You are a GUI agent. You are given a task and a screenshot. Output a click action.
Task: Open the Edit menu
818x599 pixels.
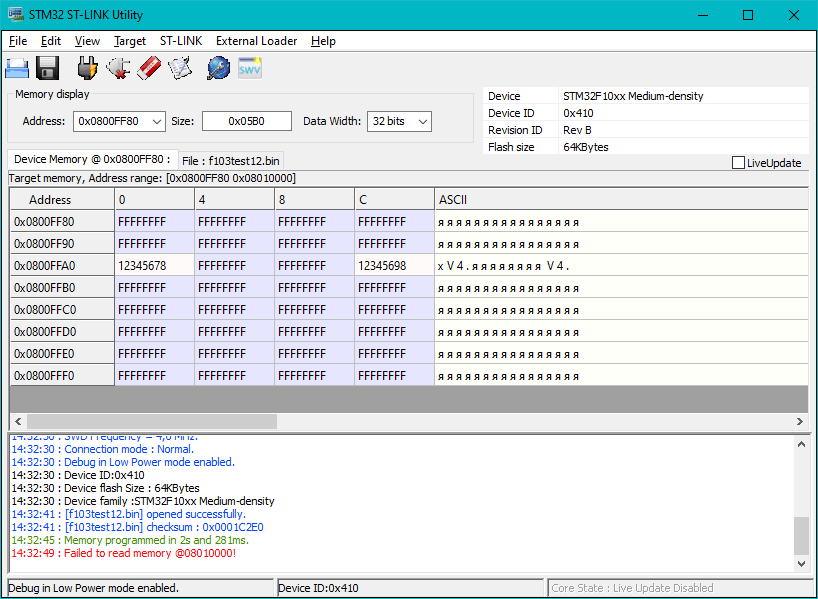click(51, 41)
